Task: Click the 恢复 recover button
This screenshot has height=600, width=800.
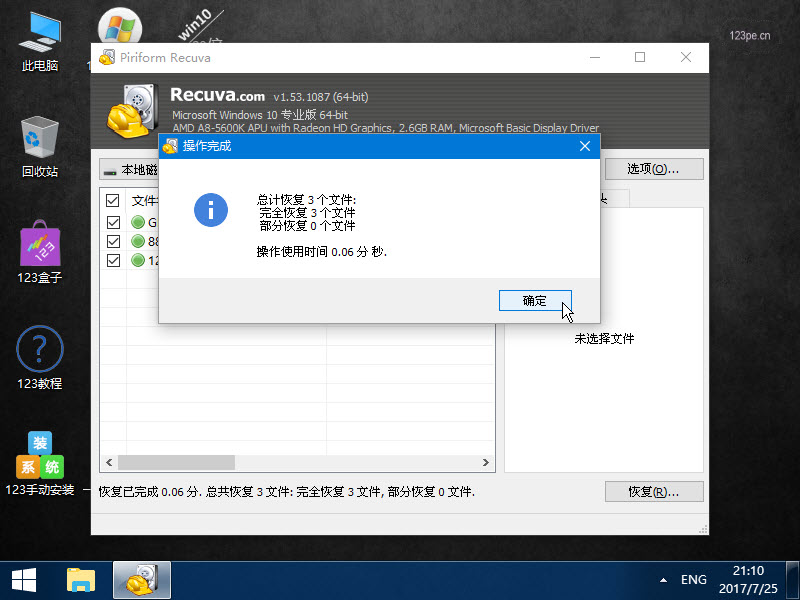Action: (654, 492)
